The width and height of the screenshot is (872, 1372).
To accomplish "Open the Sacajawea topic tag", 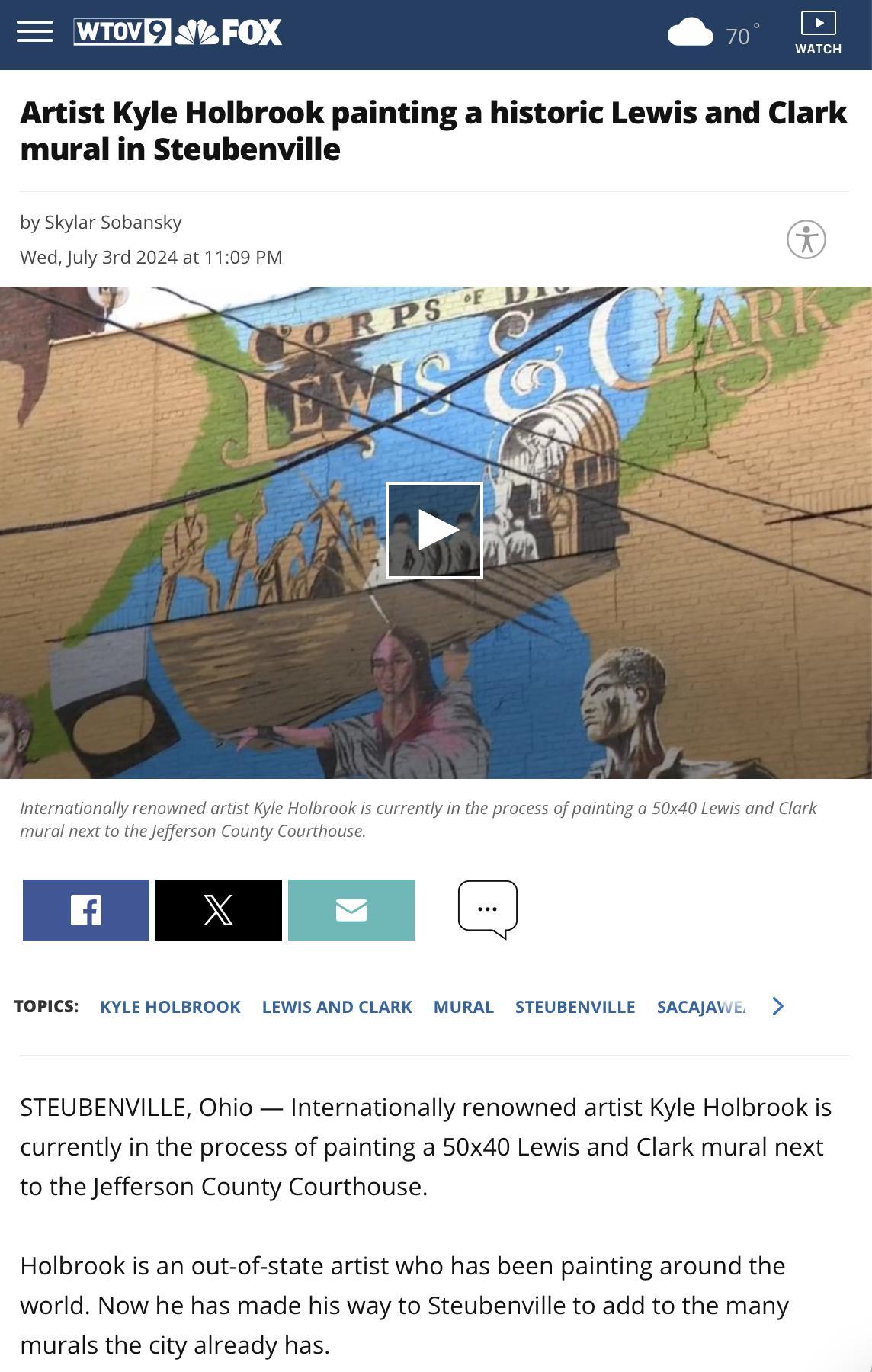I will coord(701,1007).
